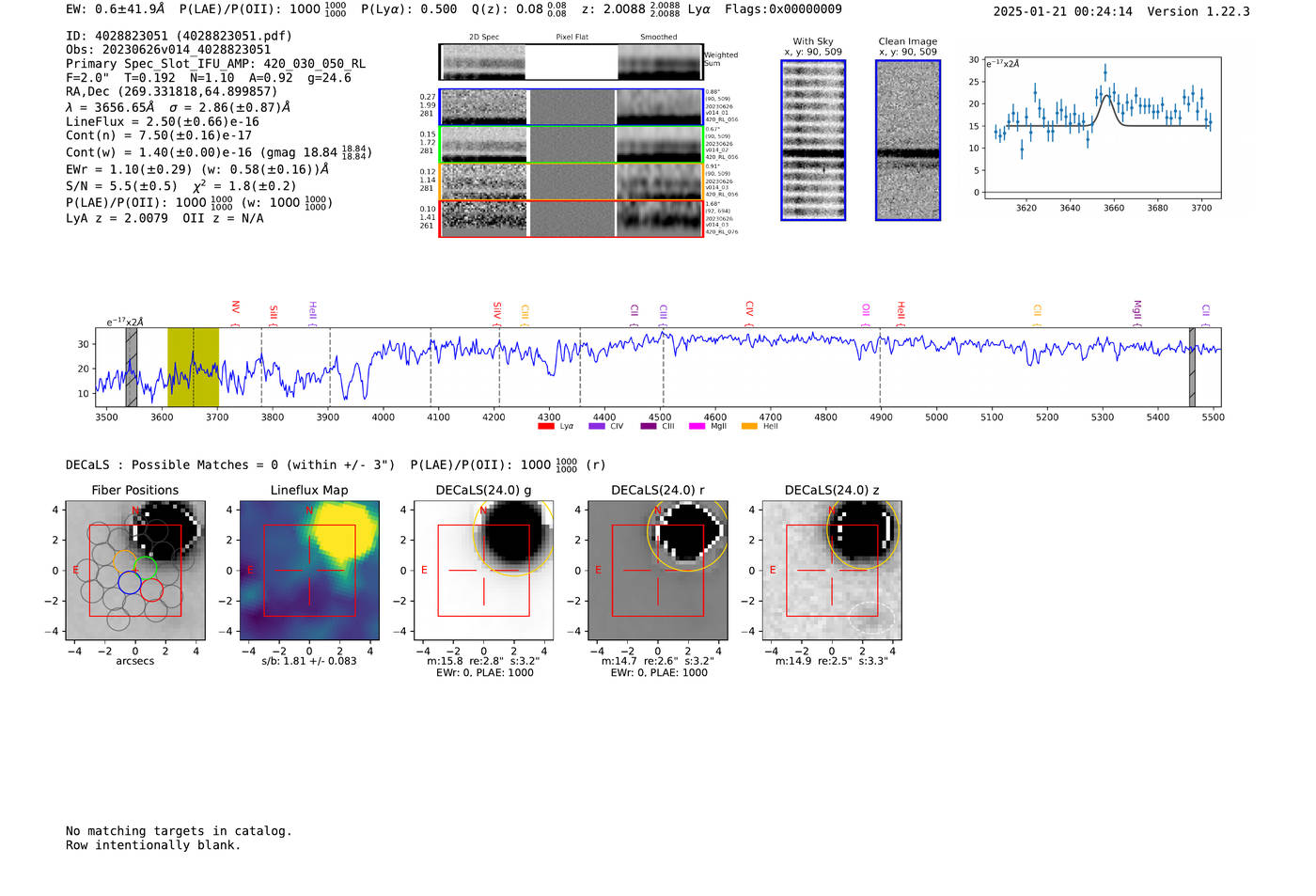Click the Pixel Flat column heading

pyautogui.click(x=572, y=38)
